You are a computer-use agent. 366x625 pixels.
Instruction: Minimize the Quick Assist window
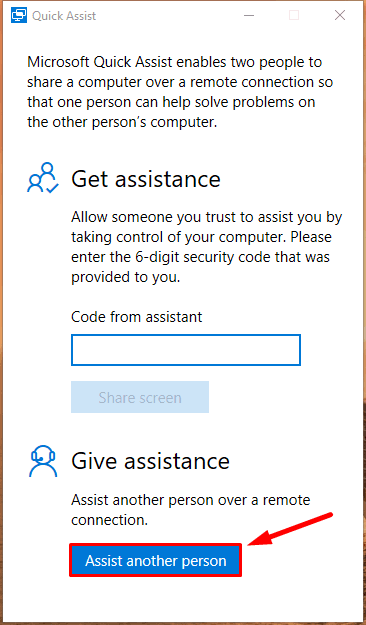(x=249, y=16)
